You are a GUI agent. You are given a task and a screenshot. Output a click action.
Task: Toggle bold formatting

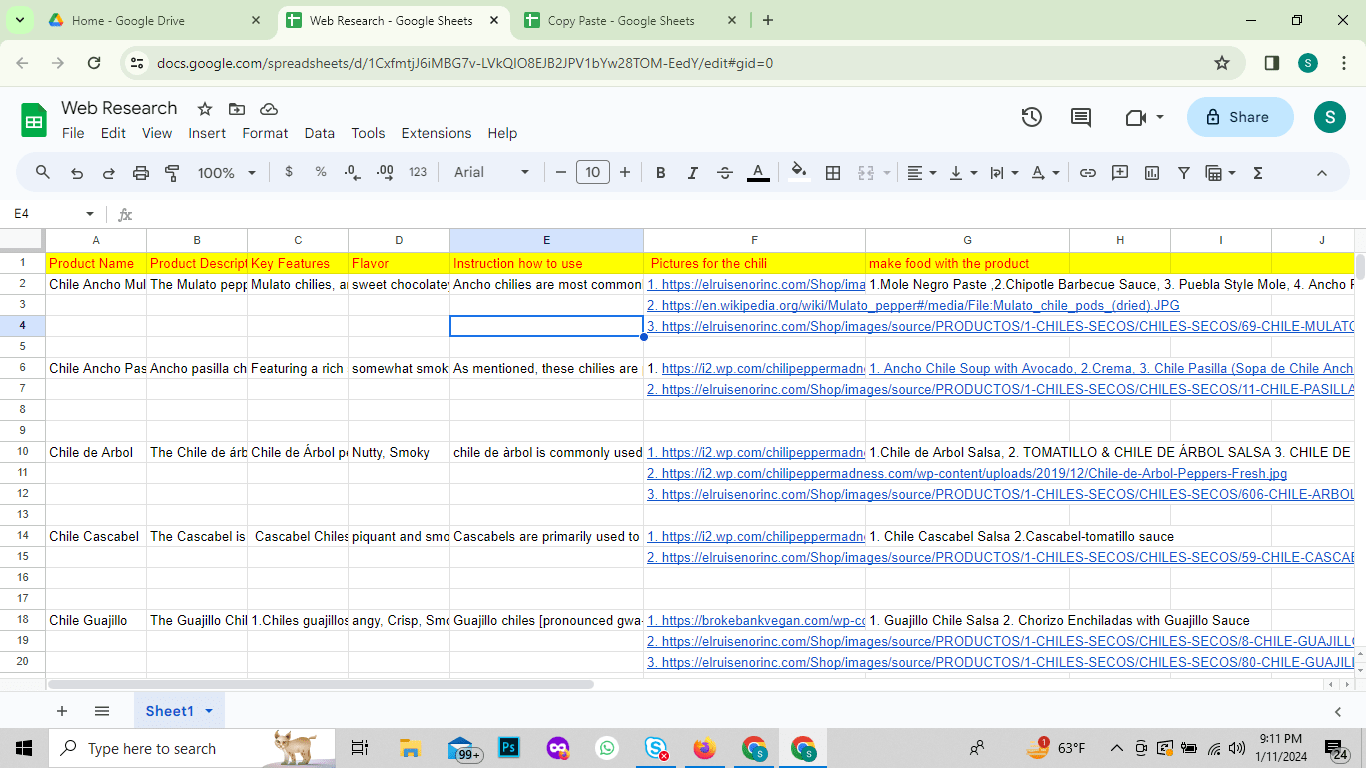click(x=661, y=173)
